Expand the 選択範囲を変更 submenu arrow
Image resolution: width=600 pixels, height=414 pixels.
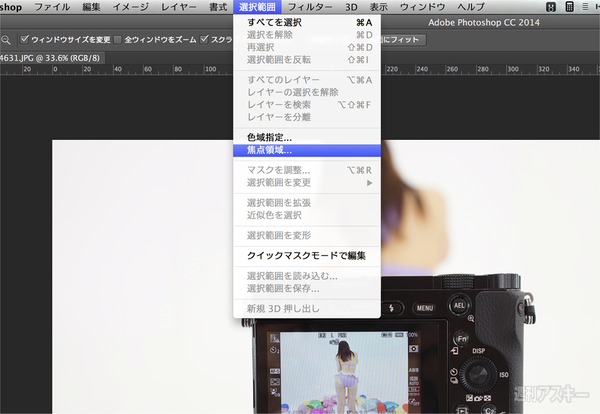point(369,182)
